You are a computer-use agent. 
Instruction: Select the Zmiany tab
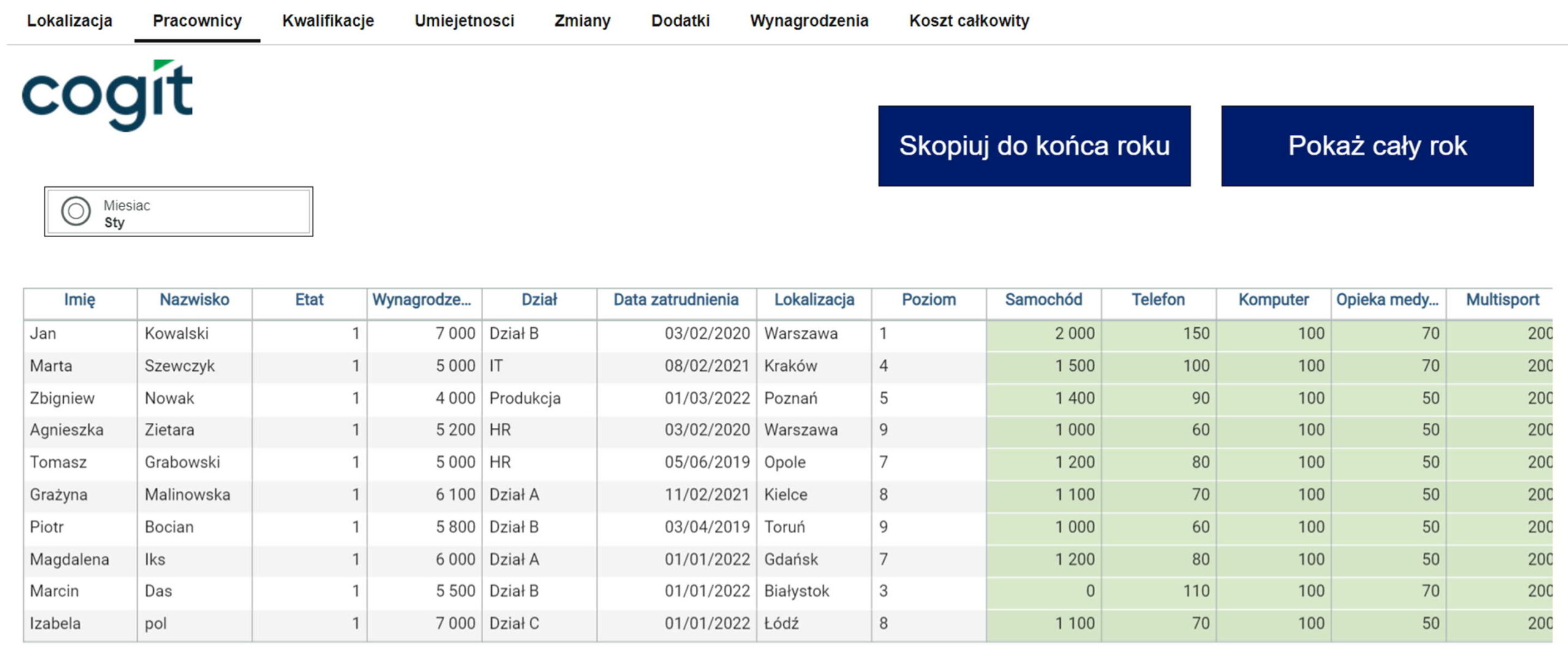(582, 21)
